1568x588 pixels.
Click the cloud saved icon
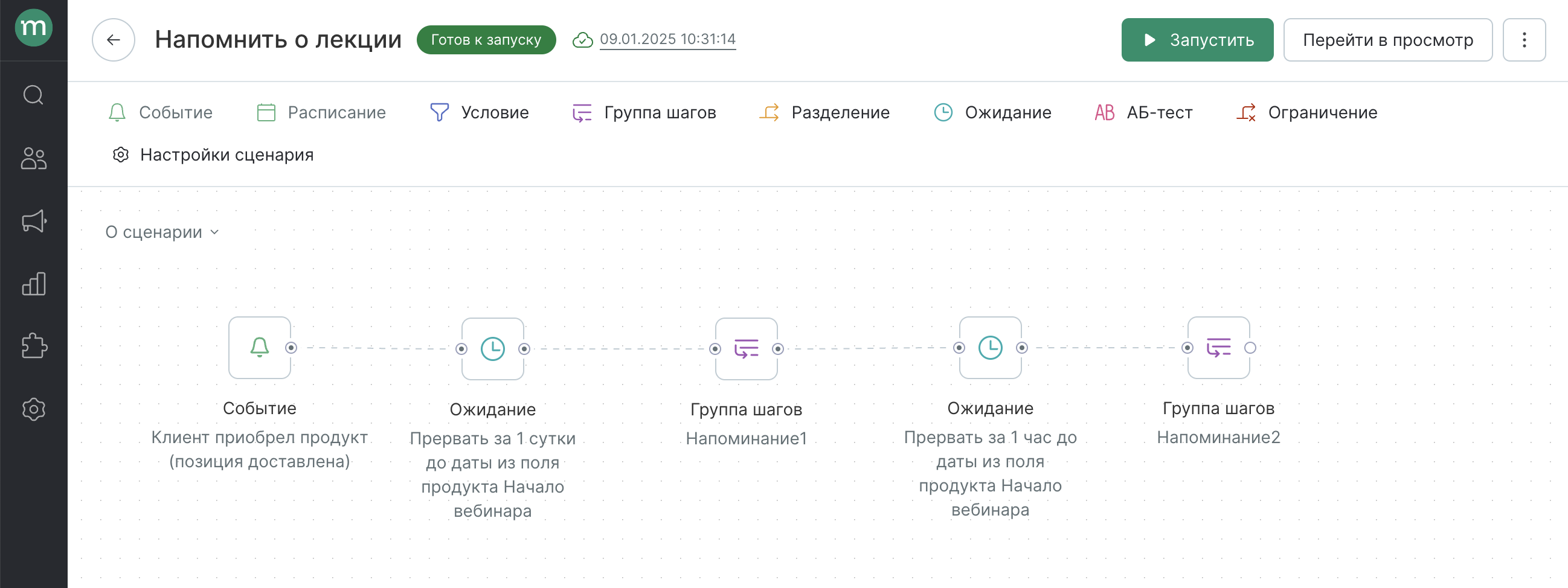pos(582,40)
